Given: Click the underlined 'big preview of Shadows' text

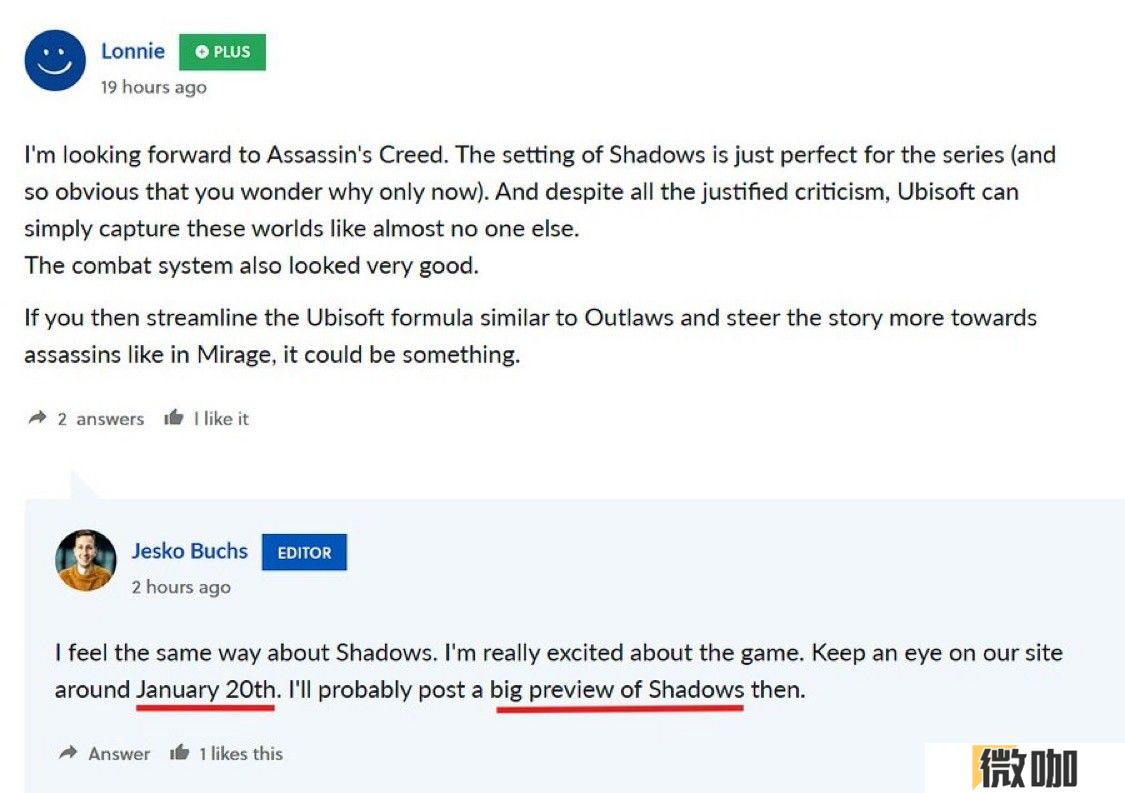Looking at the screenshot, I should click(x=617, y=690).
